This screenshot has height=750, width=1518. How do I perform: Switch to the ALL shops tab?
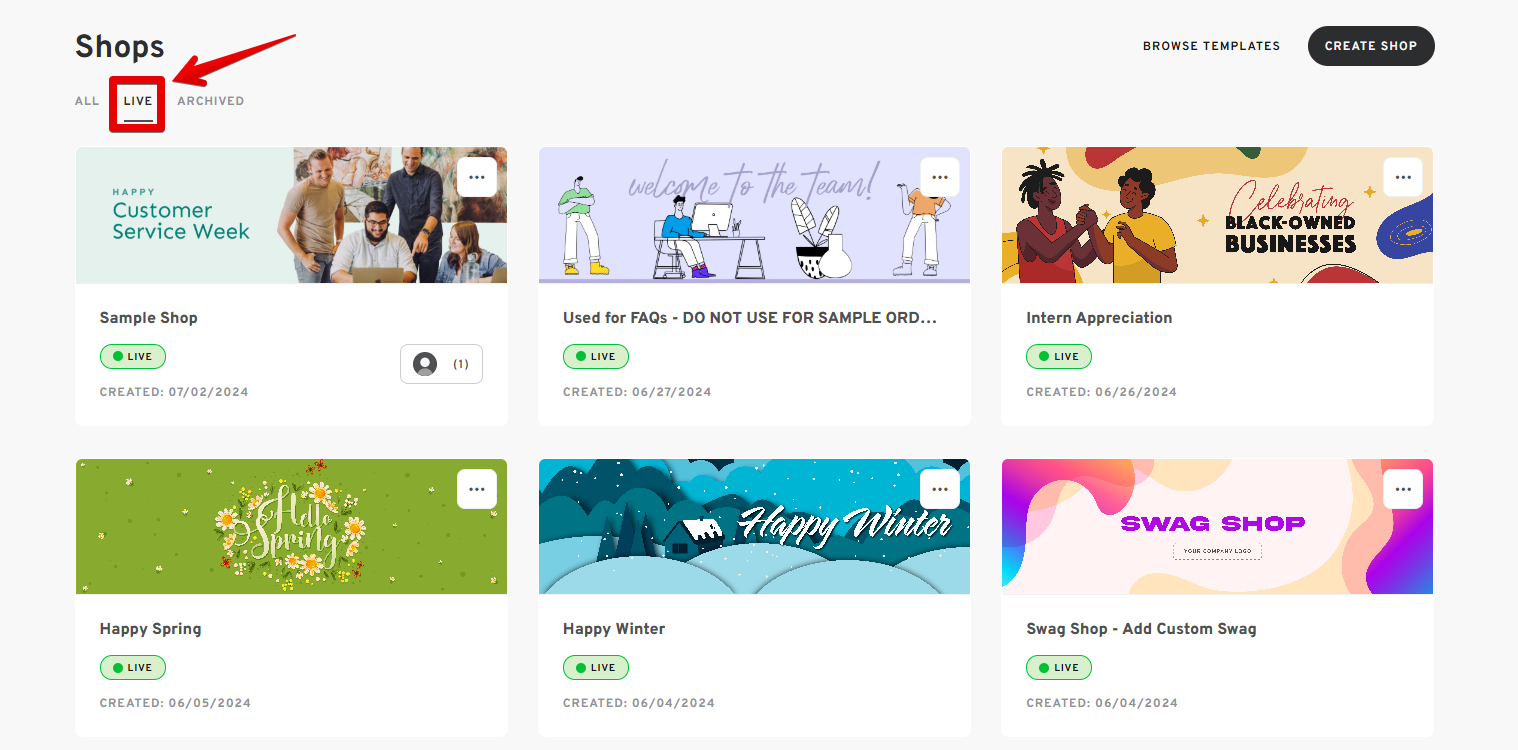pyautogui.click(x=87, y=101)
